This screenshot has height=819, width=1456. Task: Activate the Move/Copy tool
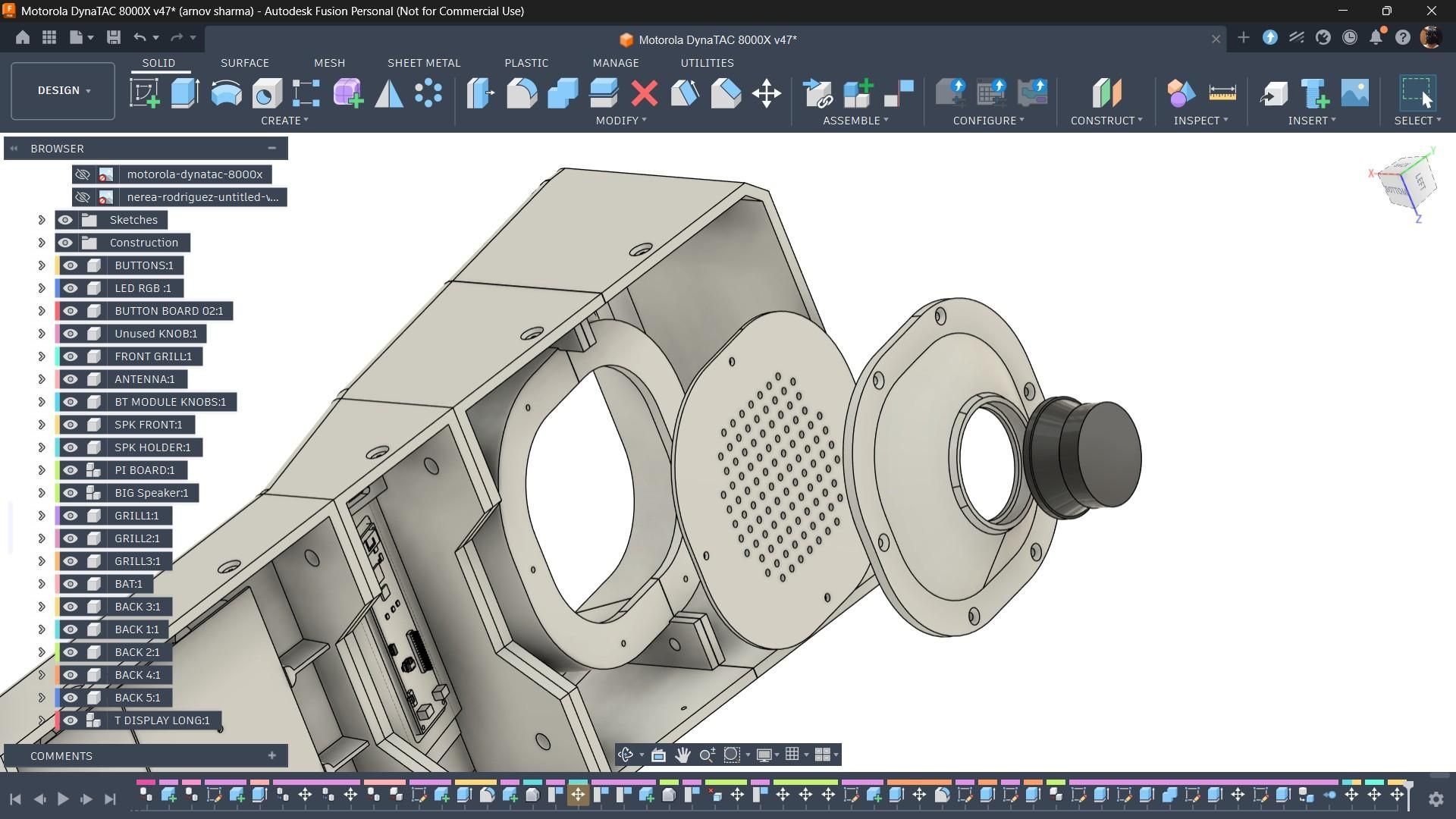[767, 93]
